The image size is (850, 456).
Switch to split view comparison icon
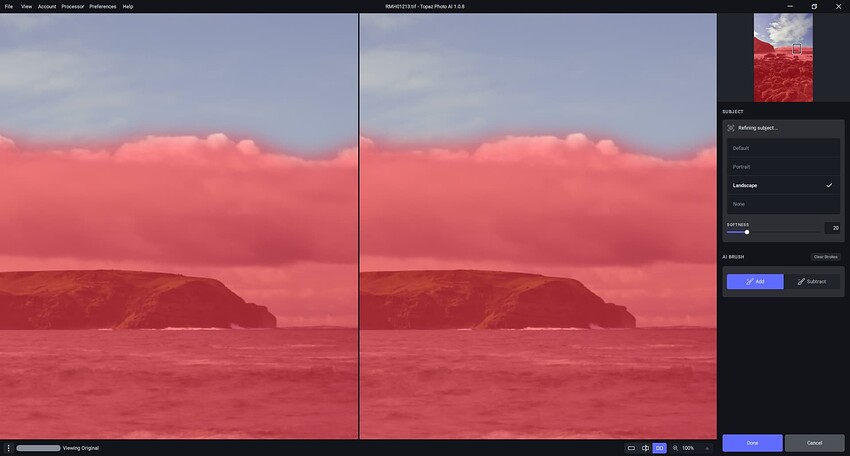pyautogui.click(x=645, y=448)
